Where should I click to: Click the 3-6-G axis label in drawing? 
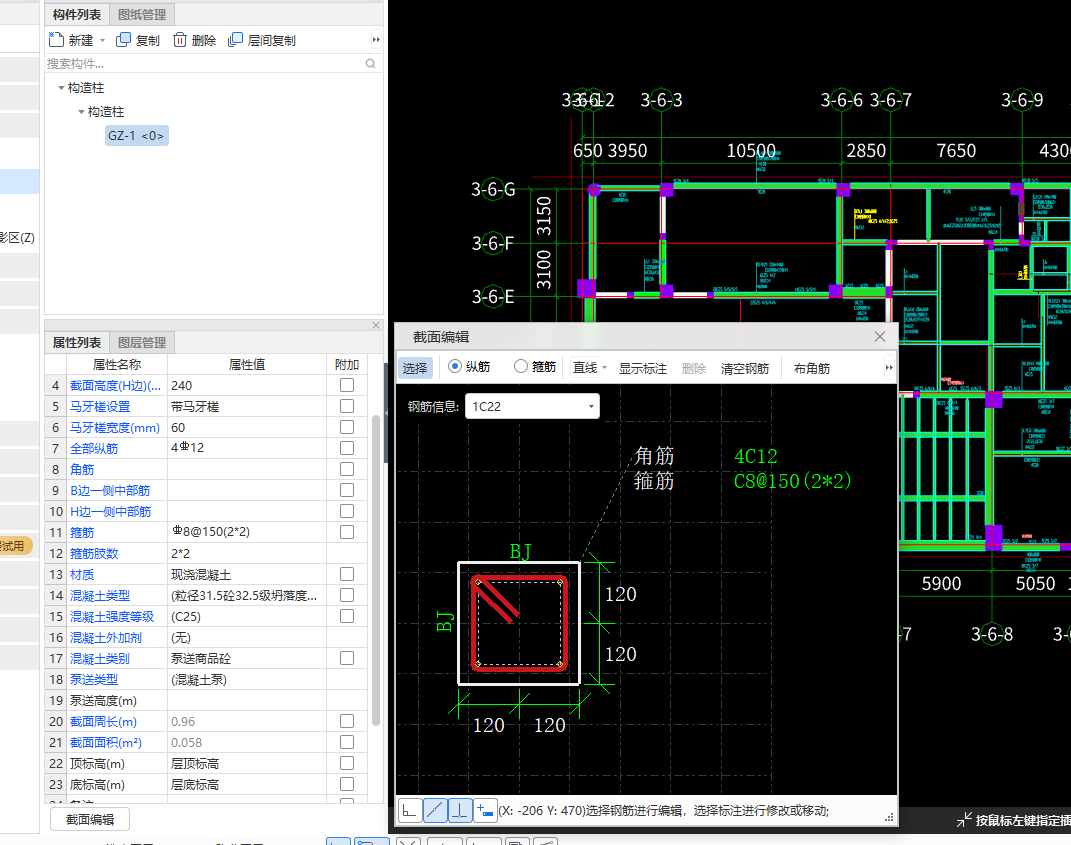point(493,189)
